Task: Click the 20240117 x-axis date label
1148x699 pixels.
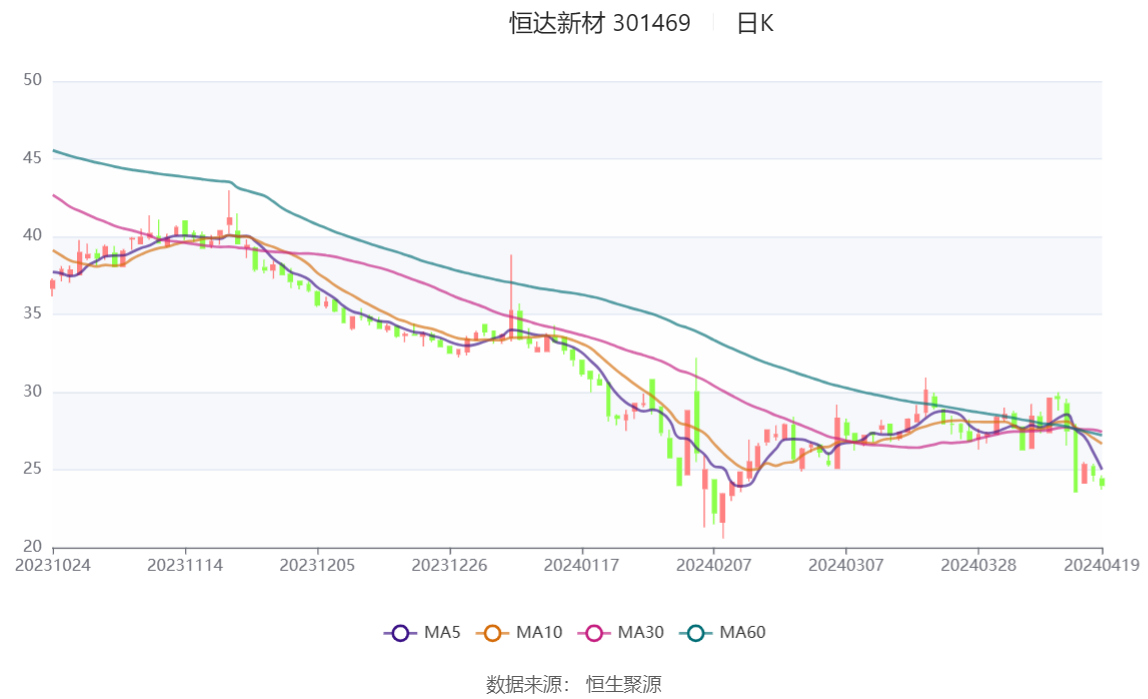Action: pos(581,566)
